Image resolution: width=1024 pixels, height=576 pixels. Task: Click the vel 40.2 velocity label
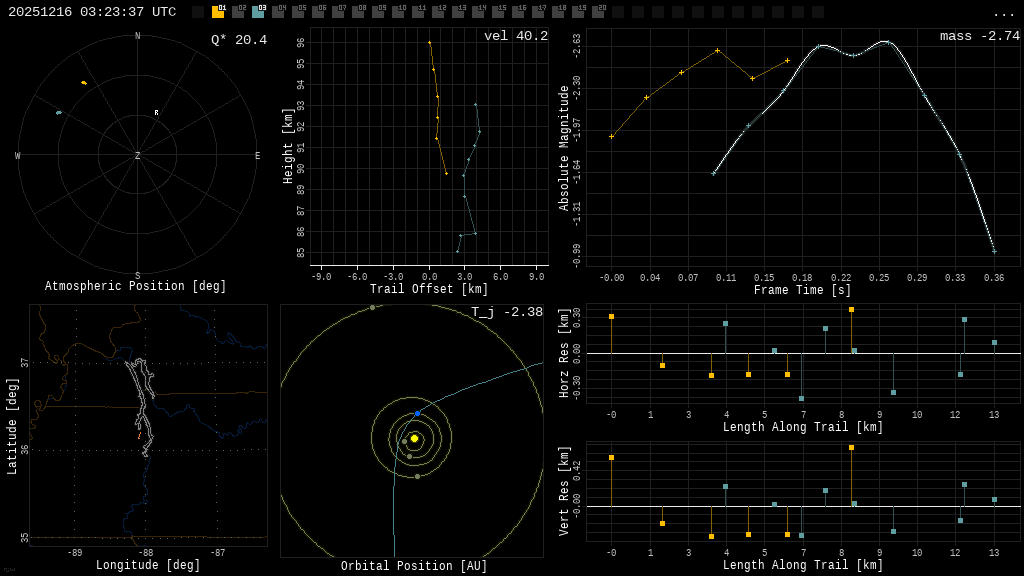click(x=515, y=36)
